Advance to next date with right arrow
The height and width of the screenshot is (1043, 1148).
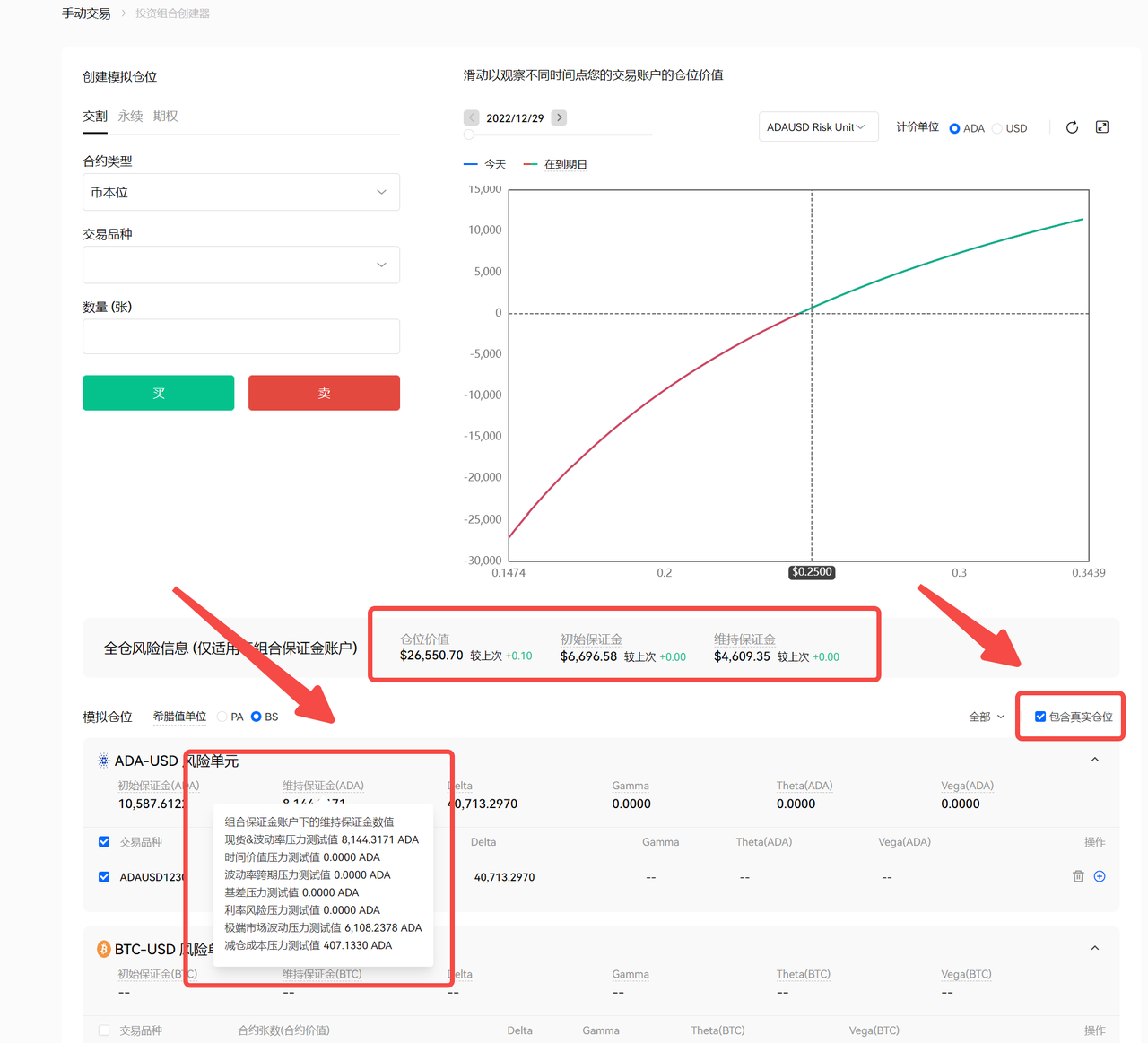559,117
